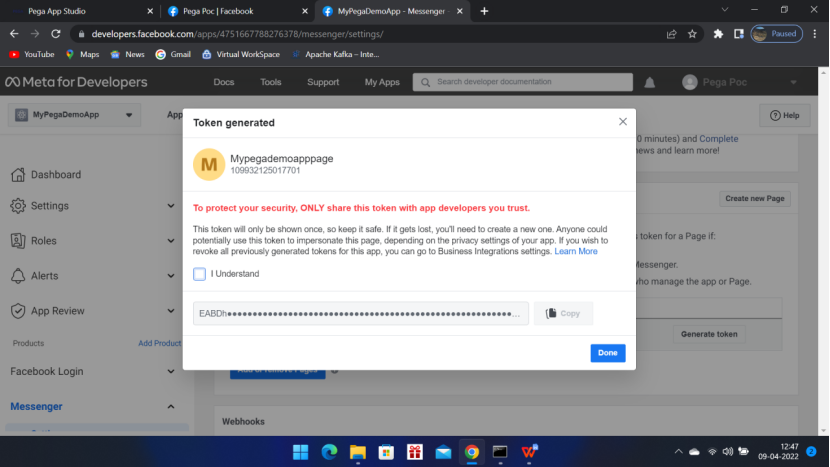This screenshot has width=830, height=467.
Task: Open Microsoft Store from taskbar
Action: click(386, 452)
